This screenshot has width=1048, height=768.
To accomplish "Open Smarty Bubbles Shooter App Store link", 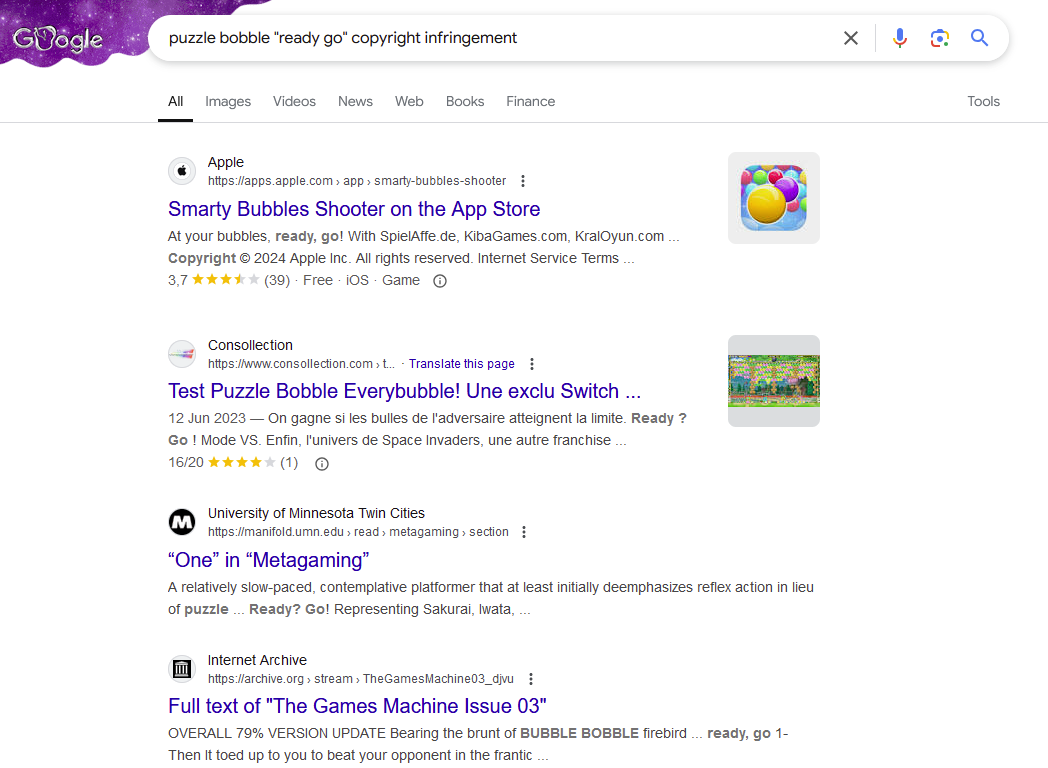I will click(354, 209).
